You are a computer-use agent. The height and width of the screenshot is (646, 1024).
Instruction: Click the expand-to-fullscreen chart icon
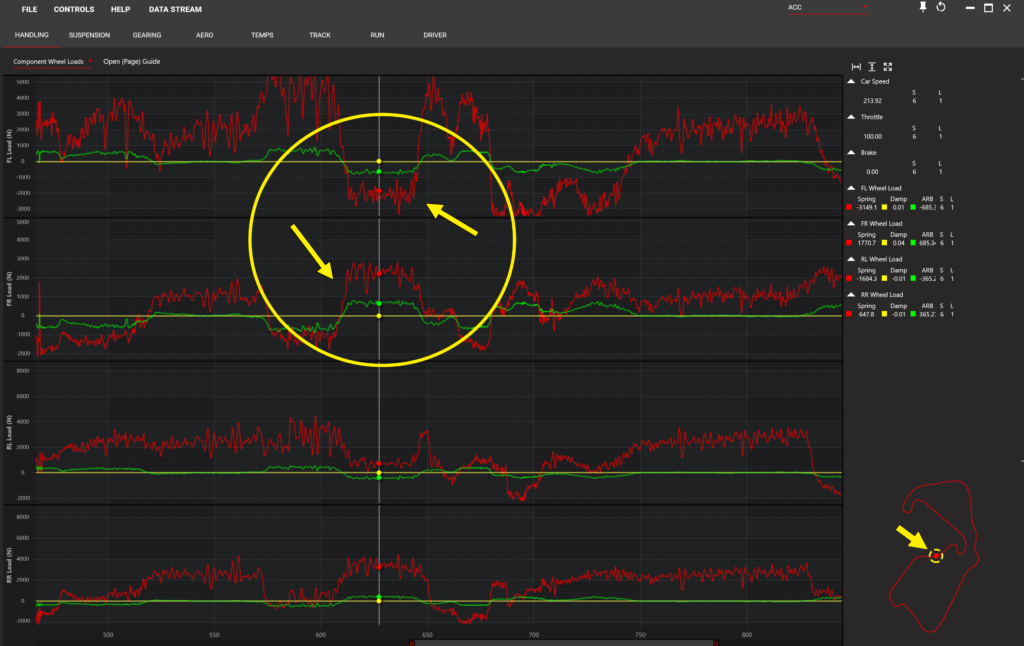coord(888,67)
